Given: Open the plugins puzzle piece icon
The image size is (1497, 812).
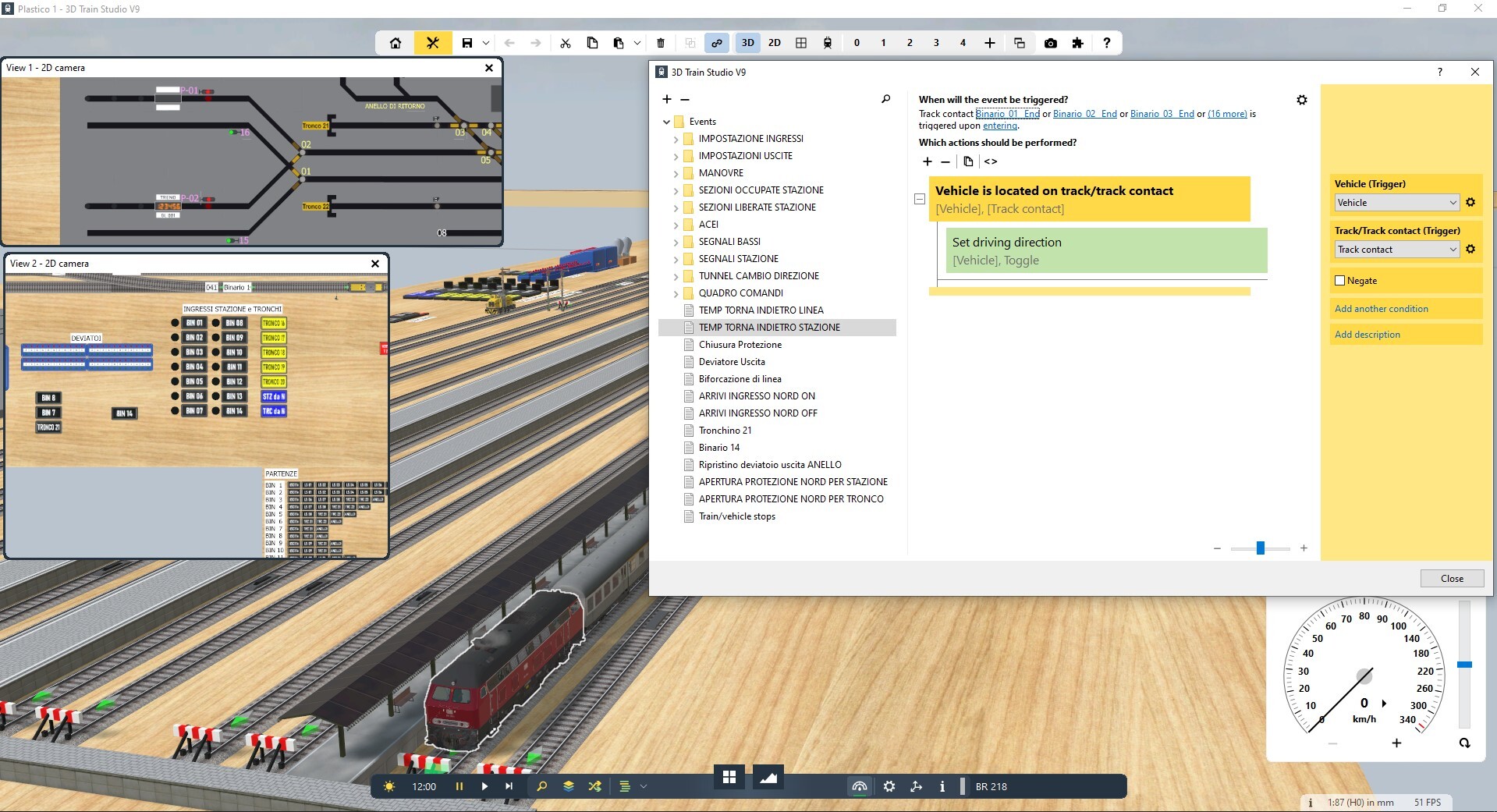Looking at the screenshot, I should pos(1078,43).
